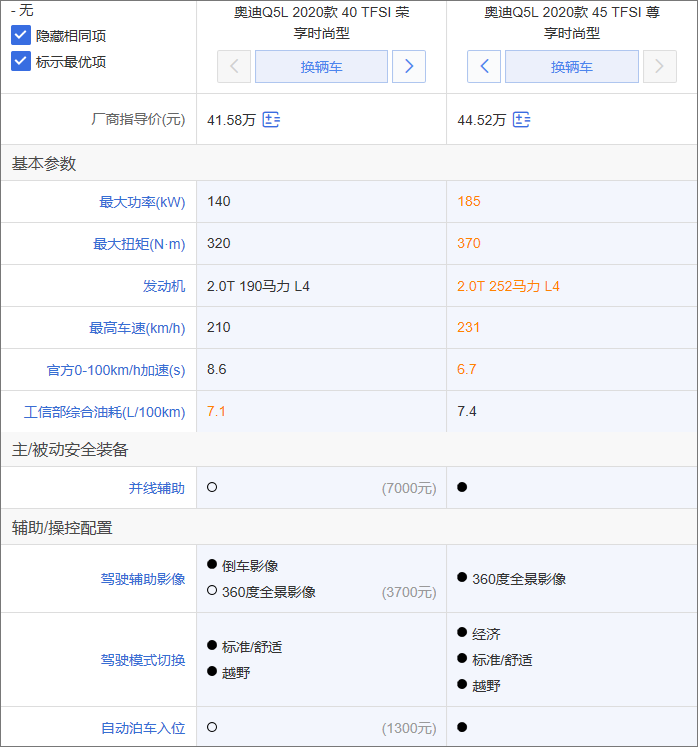
Task: Click the 基本参数 section header
Action: tap(44, 163)
